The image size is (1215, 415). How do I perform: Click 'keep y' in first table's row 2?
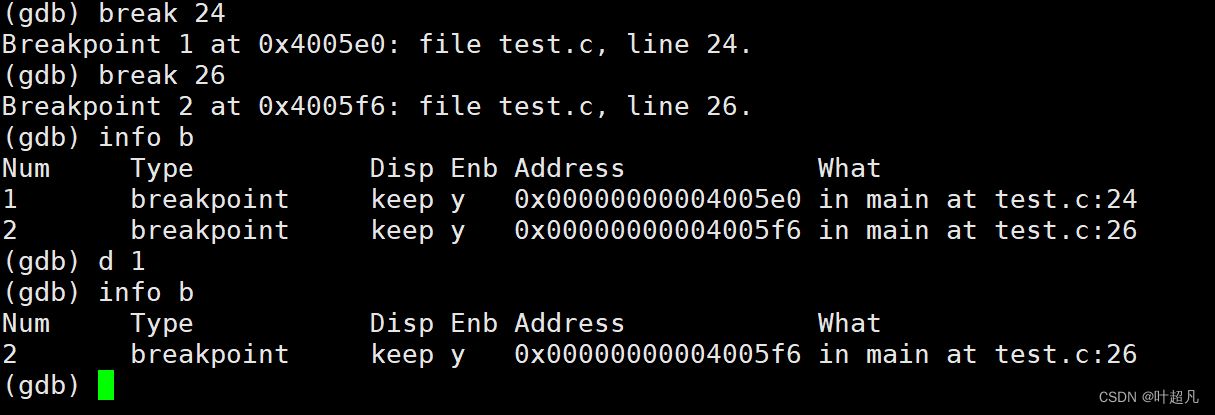[x=417, y=231]
